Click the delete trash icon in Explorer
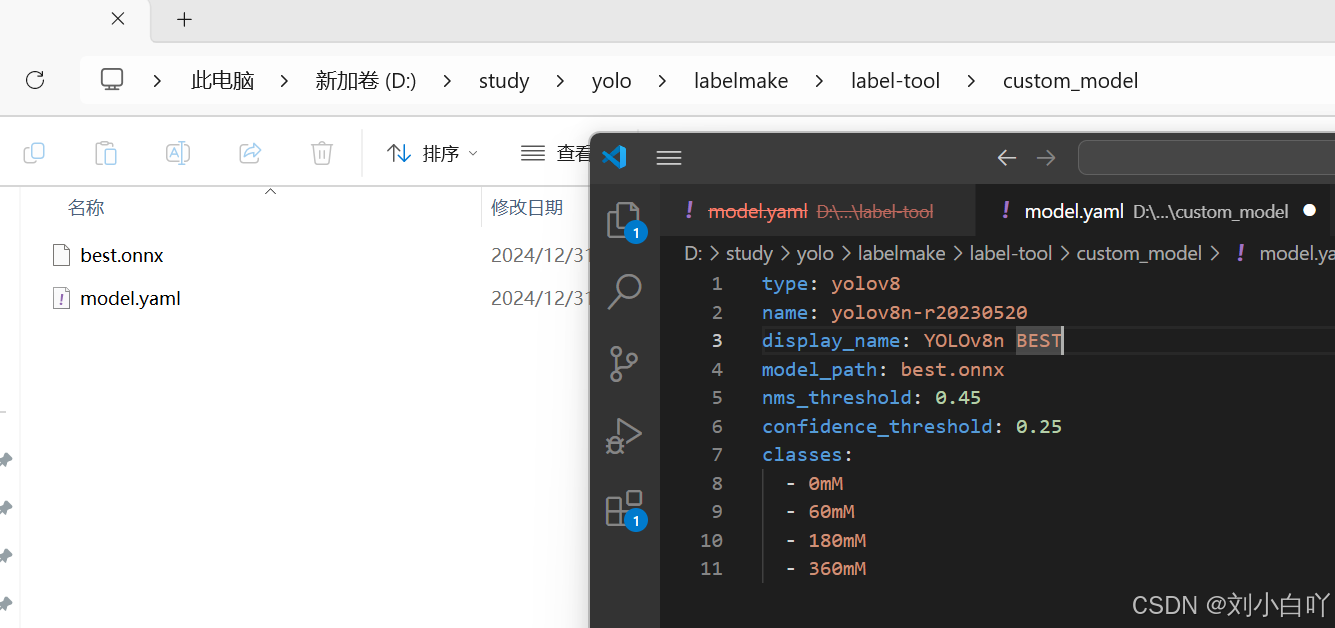 pos(322,153)
